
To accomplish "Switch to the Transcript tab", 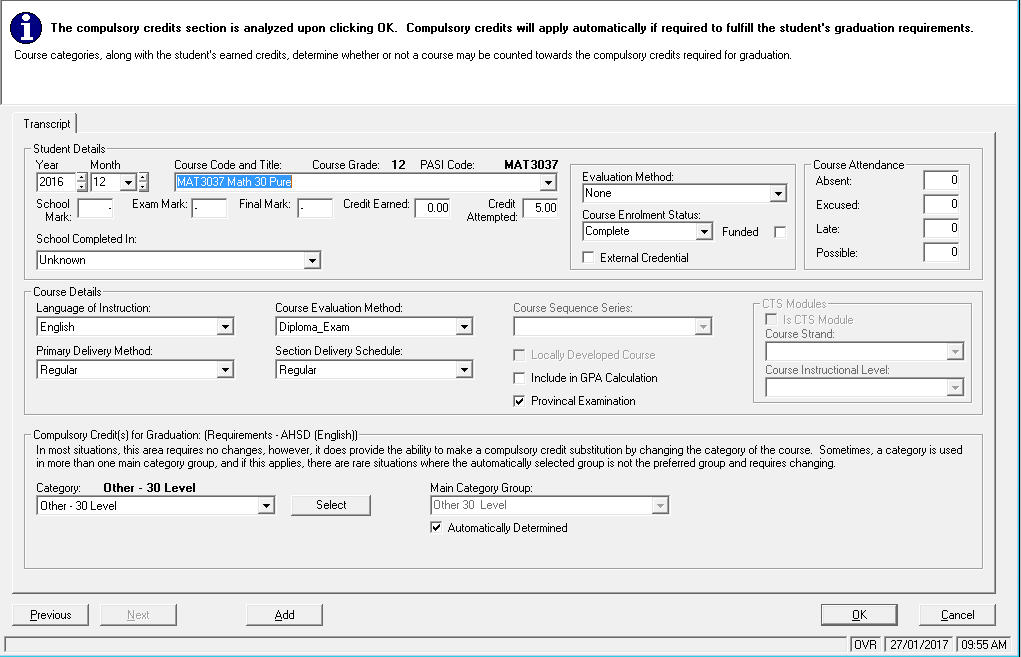I will point(47,124).
